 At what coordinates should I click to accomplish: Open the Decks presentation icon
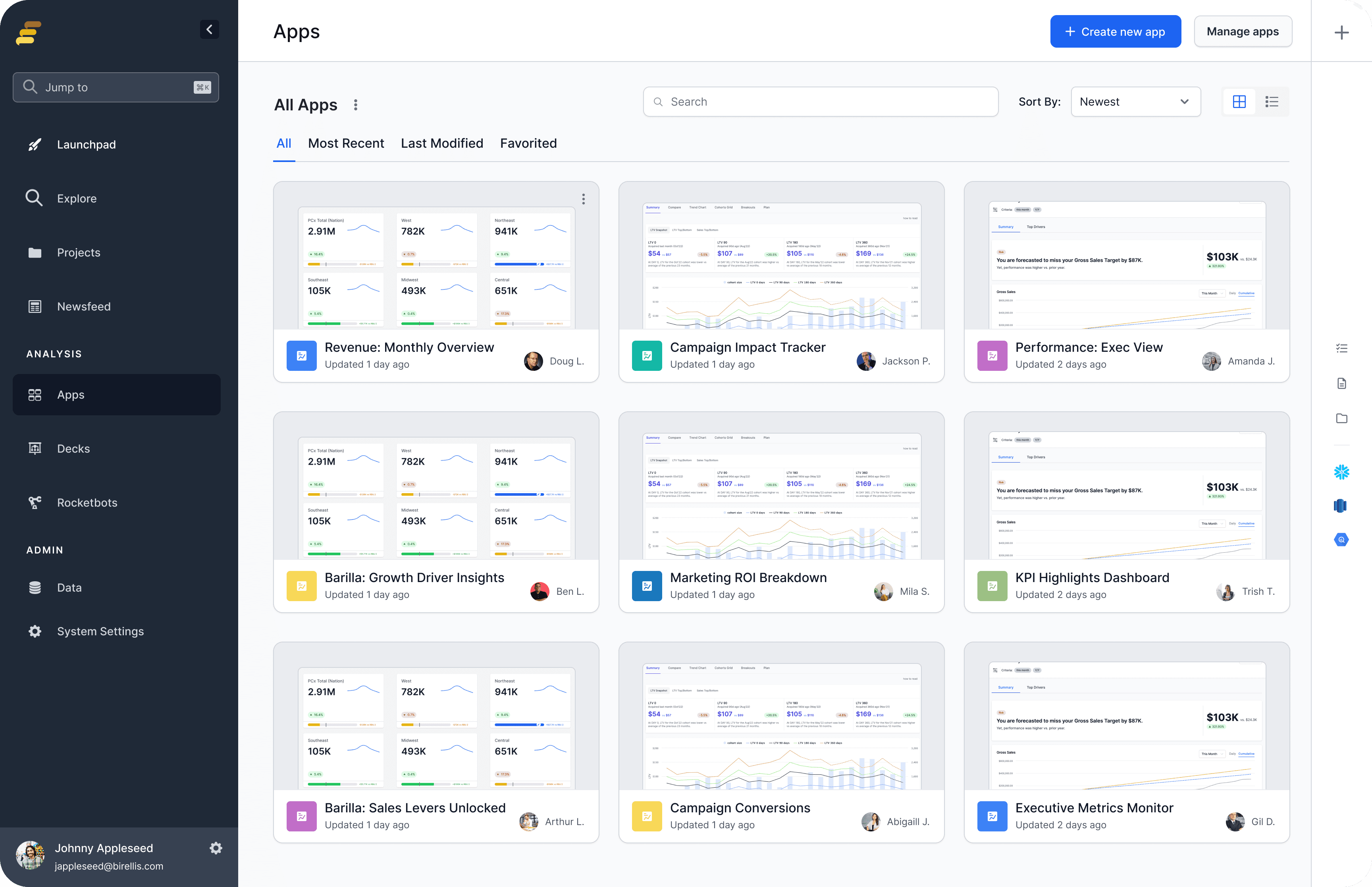[x=35, y=448]
